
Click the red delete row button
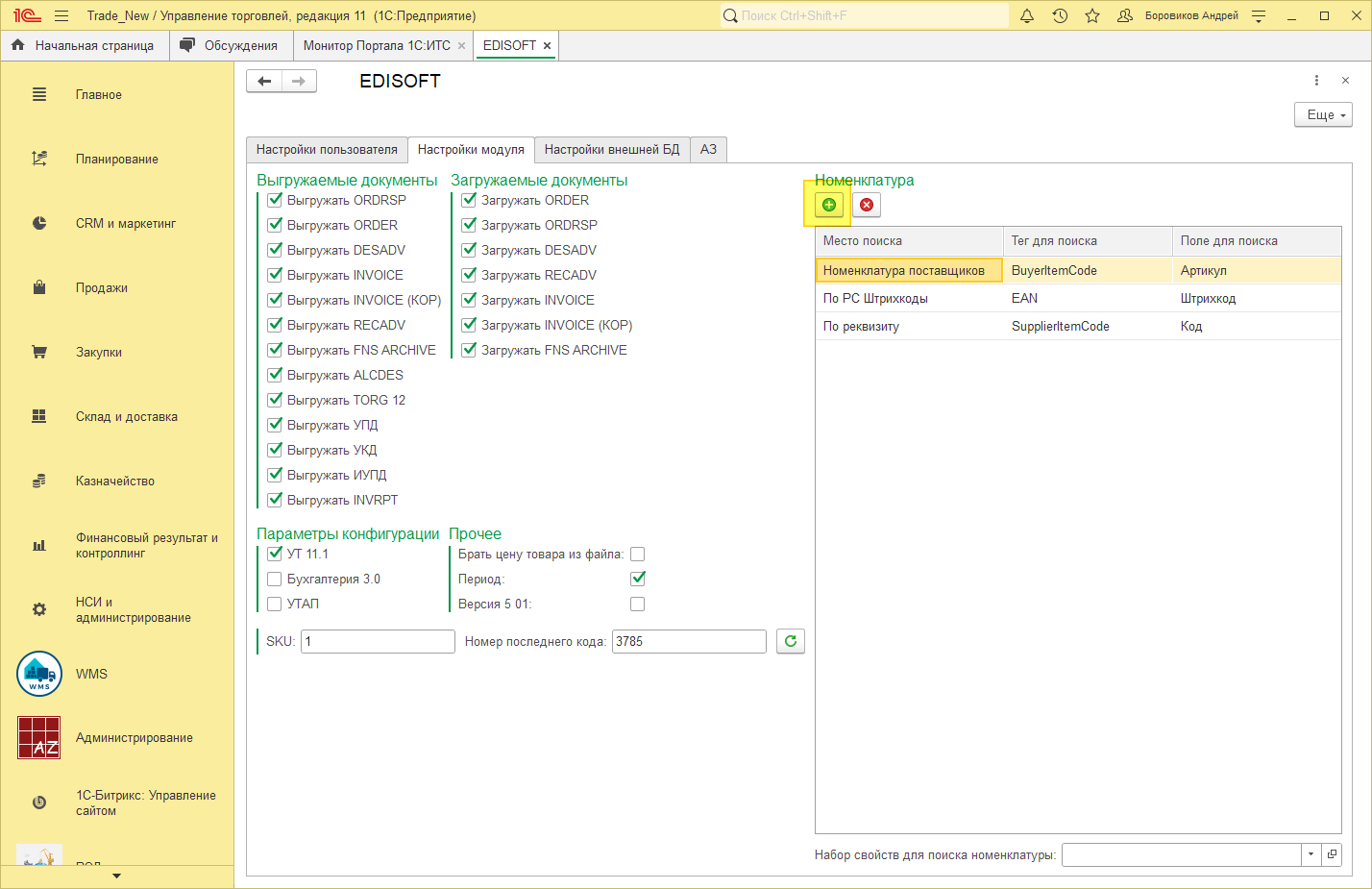[867, 205]
